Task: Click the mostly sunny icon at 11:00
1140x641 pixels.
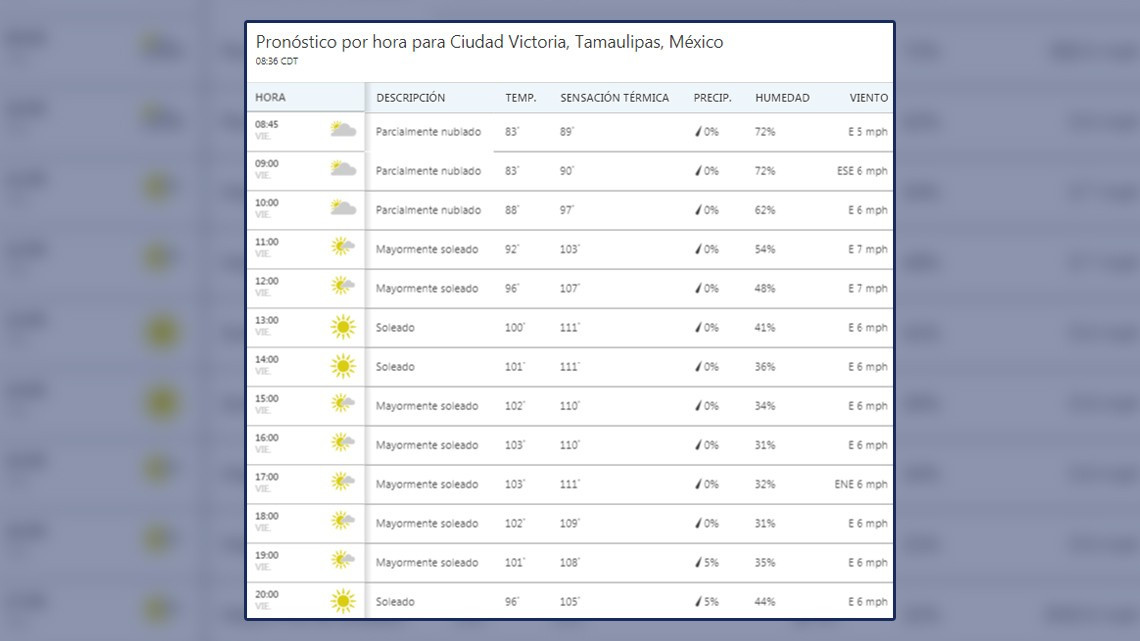Action: tap(340, 246)
